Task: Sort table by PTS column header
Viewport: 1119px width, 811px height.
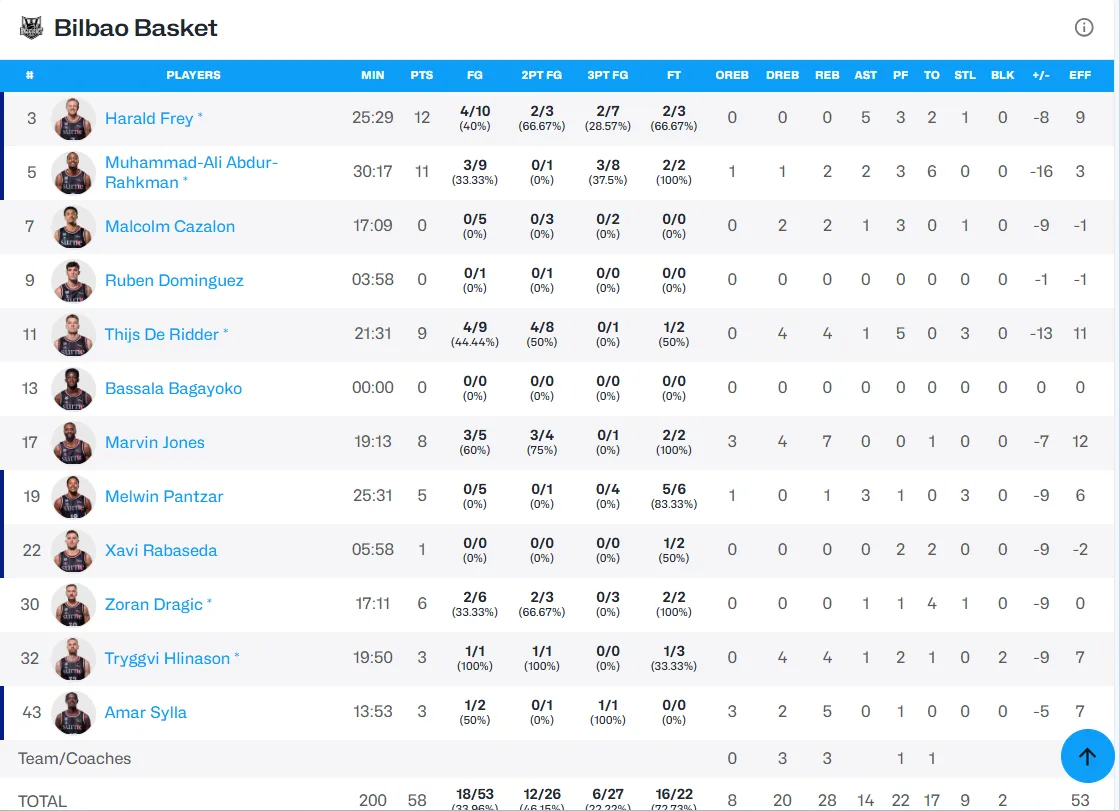Action: point(422,75)
